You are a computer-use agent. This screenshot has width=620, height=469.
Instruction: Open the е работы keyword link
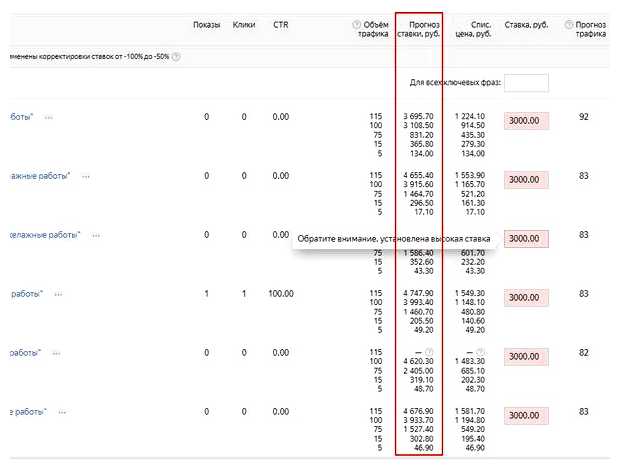point(28,411)
